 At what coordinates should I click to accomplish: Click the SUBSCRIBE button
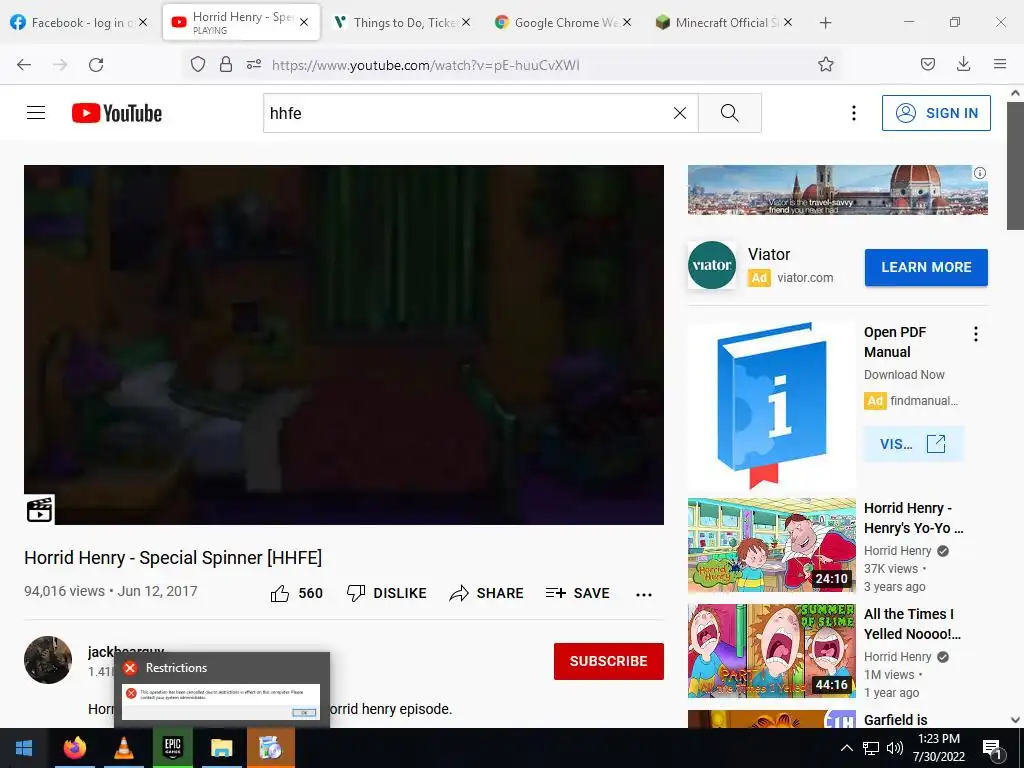coord(609,661)
